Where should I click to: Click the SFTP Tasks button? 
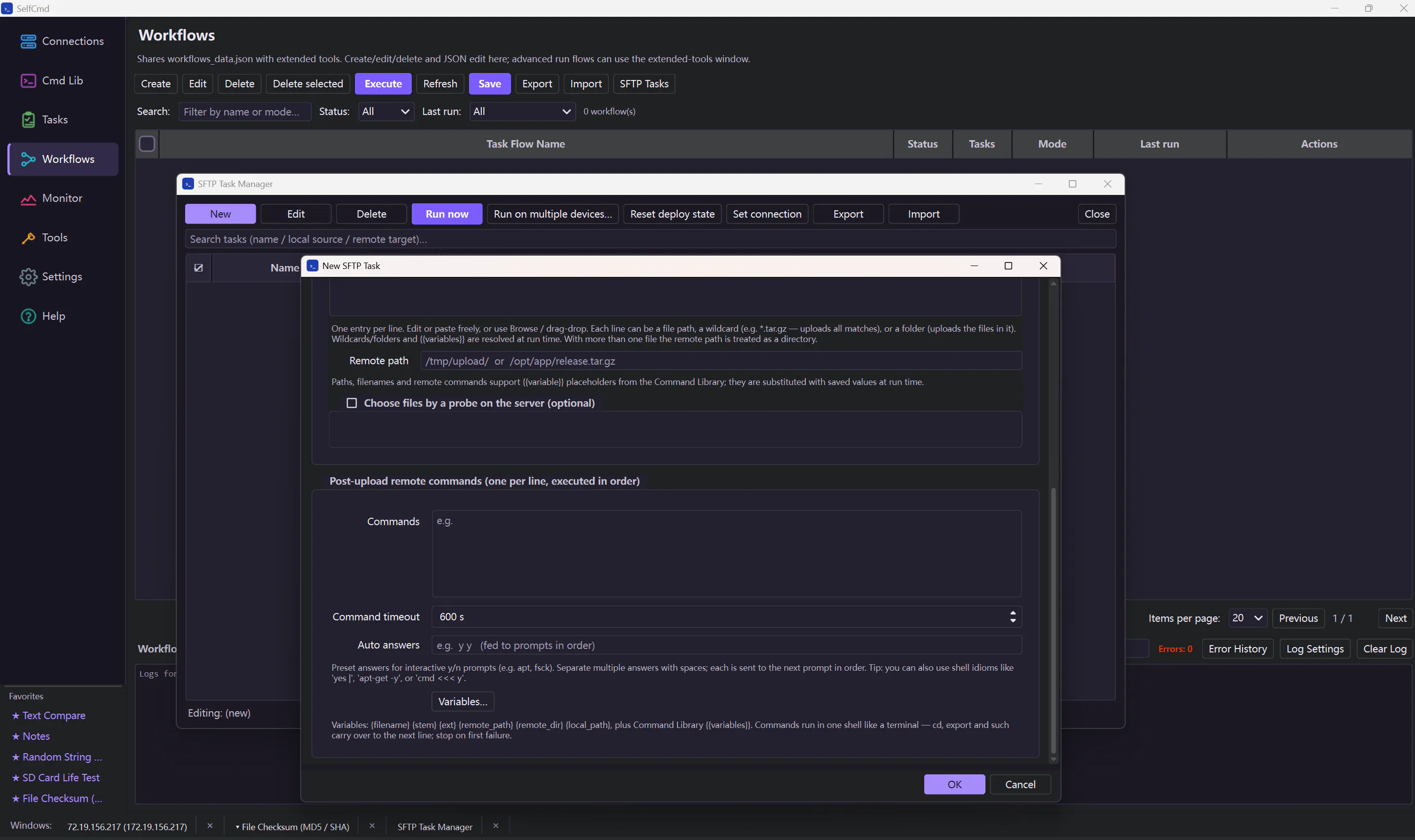point(644,84)
